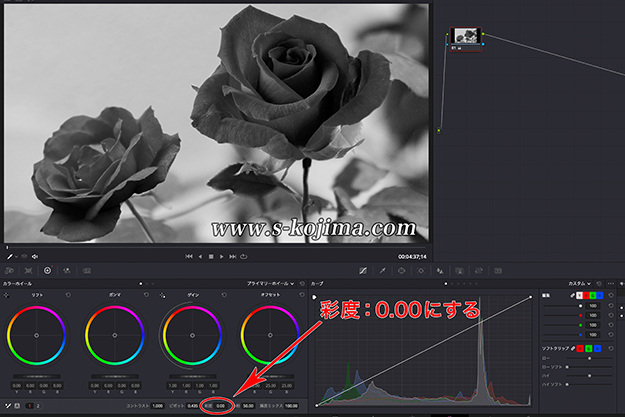Image resolution: width=625 pixels, height=417 pixels.
Task: Open the RGB Mixer palette icon
Action: click(x=67, y=271)
